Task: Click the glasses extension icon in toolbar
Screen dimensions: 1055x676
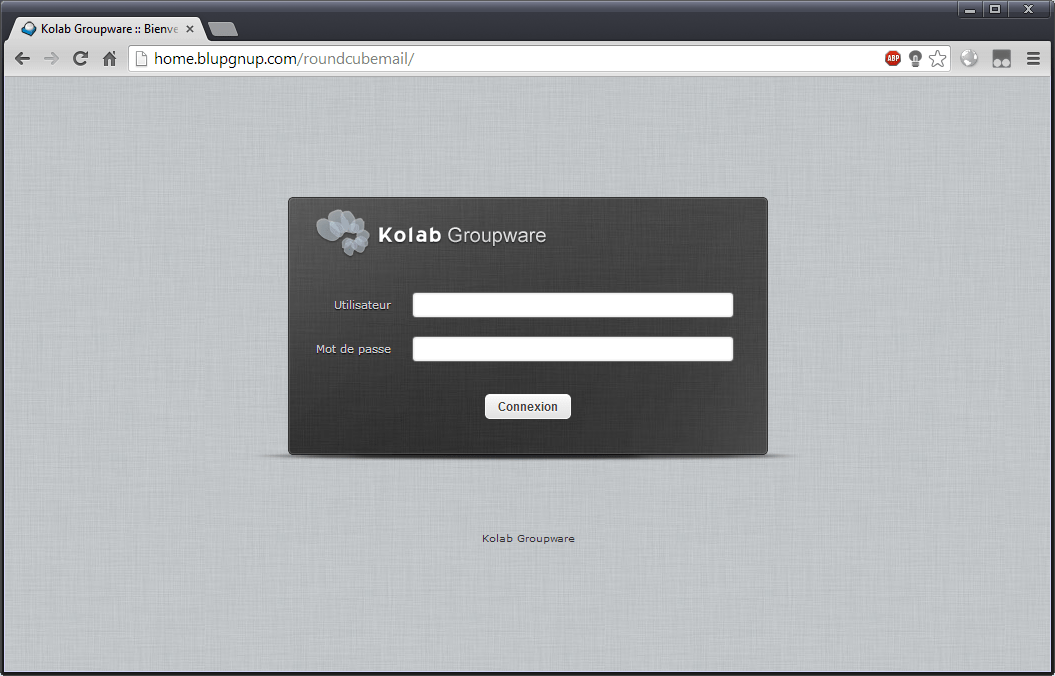Action: pyautogui.click(x=1002, y=59)
